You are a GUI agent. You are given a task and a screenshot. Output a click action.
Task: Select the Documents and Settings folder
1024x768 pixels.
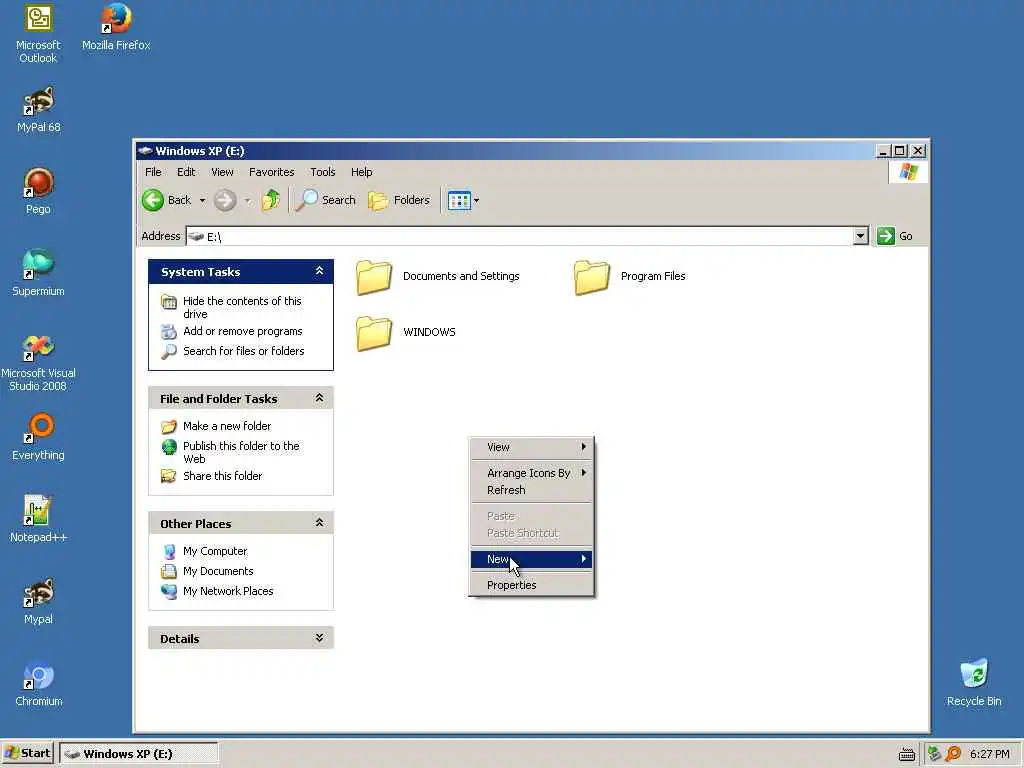438,276
